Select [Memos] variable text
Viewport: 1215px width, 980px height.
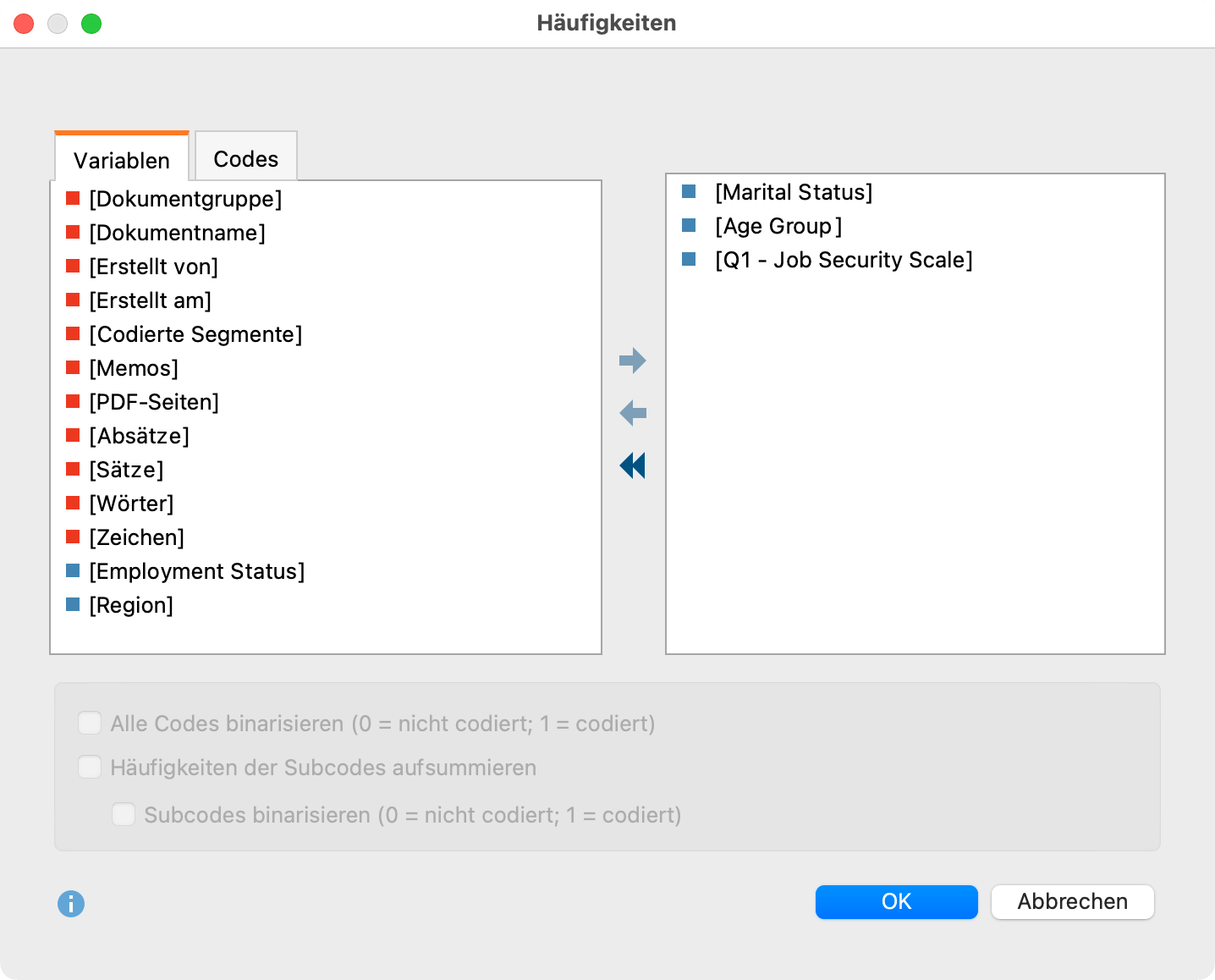coord(134,368)
